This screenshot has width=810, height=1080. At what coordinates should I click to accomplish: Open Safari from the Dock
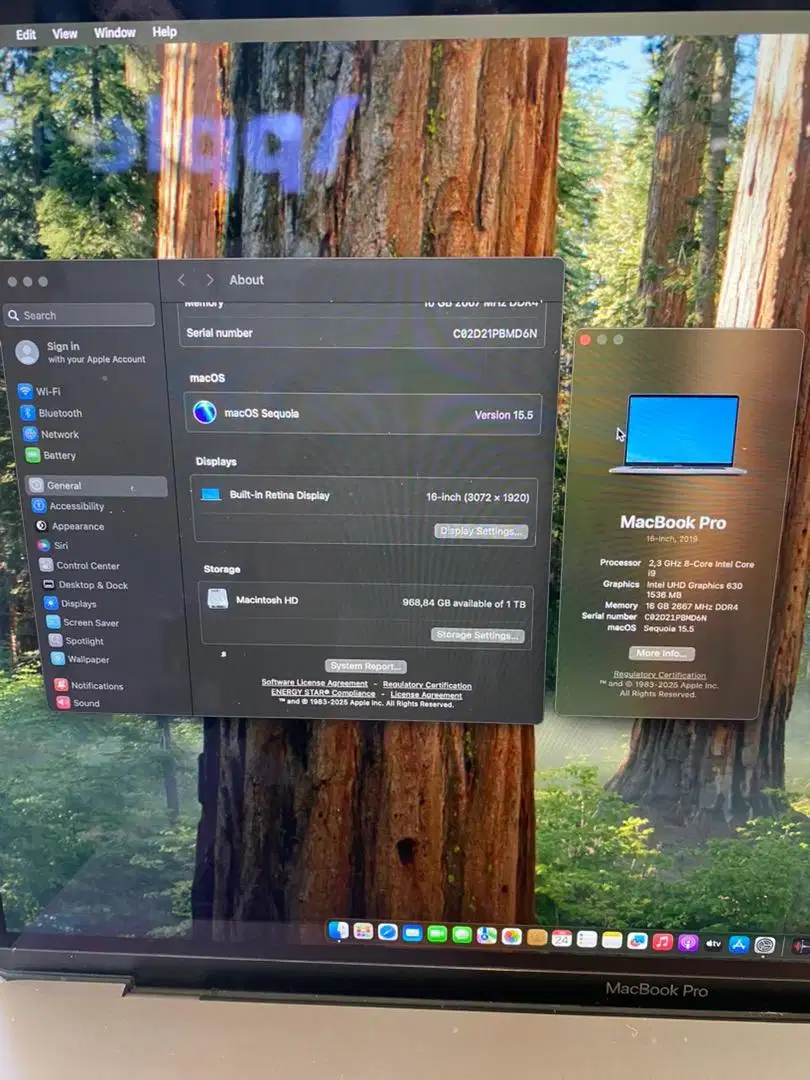click(x=388, y=933)
